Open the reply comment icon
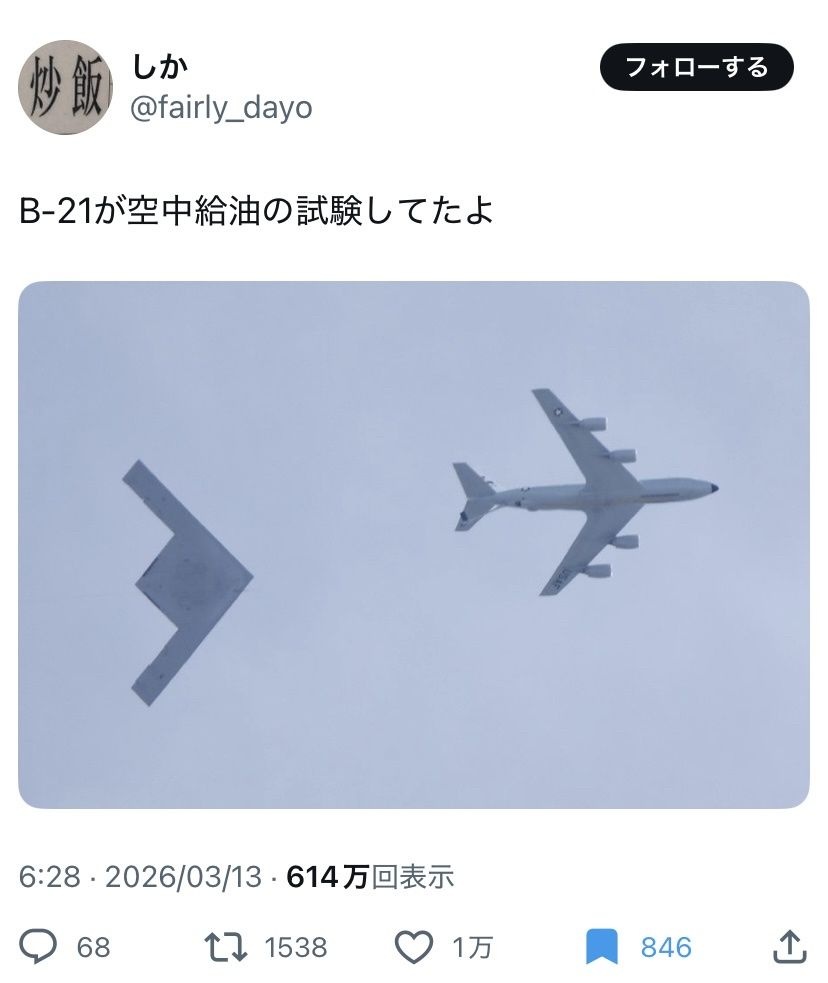This screenshot has width=828, height=983. [38, 947]
